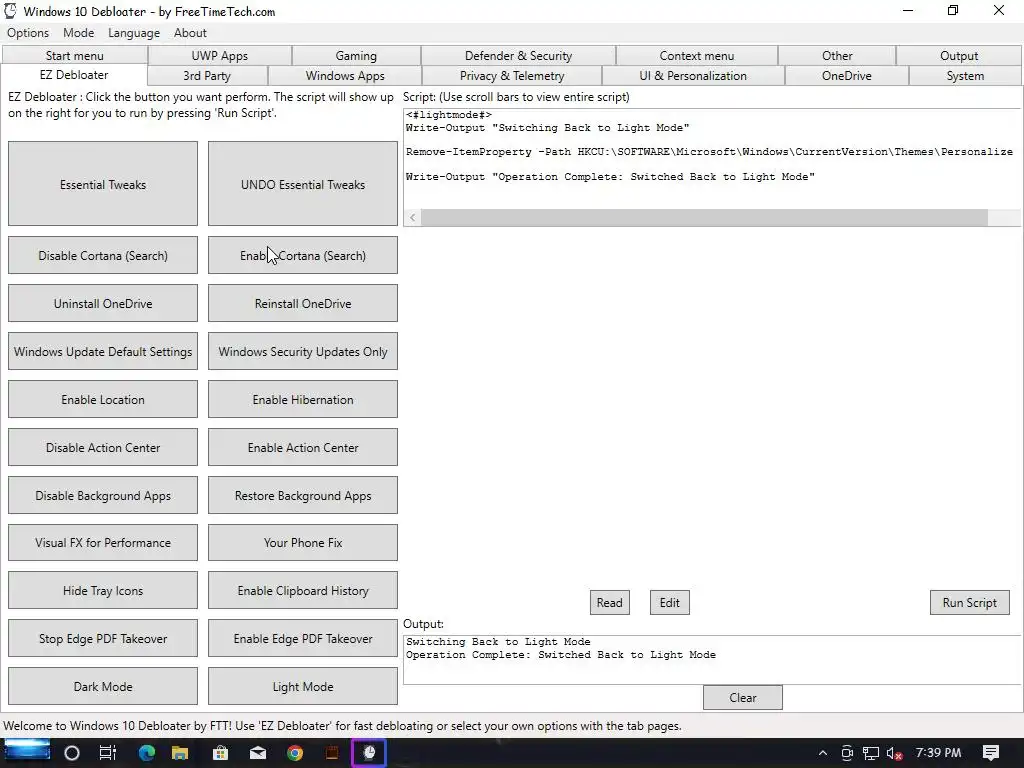Viewport: 1024px width, 768px height.
Task: Click Enable Cortana (Search) button
Action: (x=303, y=255)
